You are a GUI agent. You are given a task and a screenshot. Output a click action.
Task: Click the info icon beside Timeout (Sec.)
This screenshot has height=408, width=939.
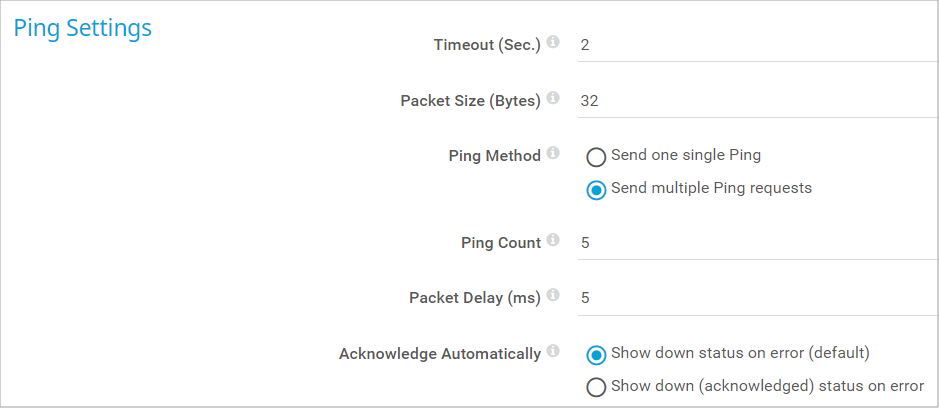point(553,43)
